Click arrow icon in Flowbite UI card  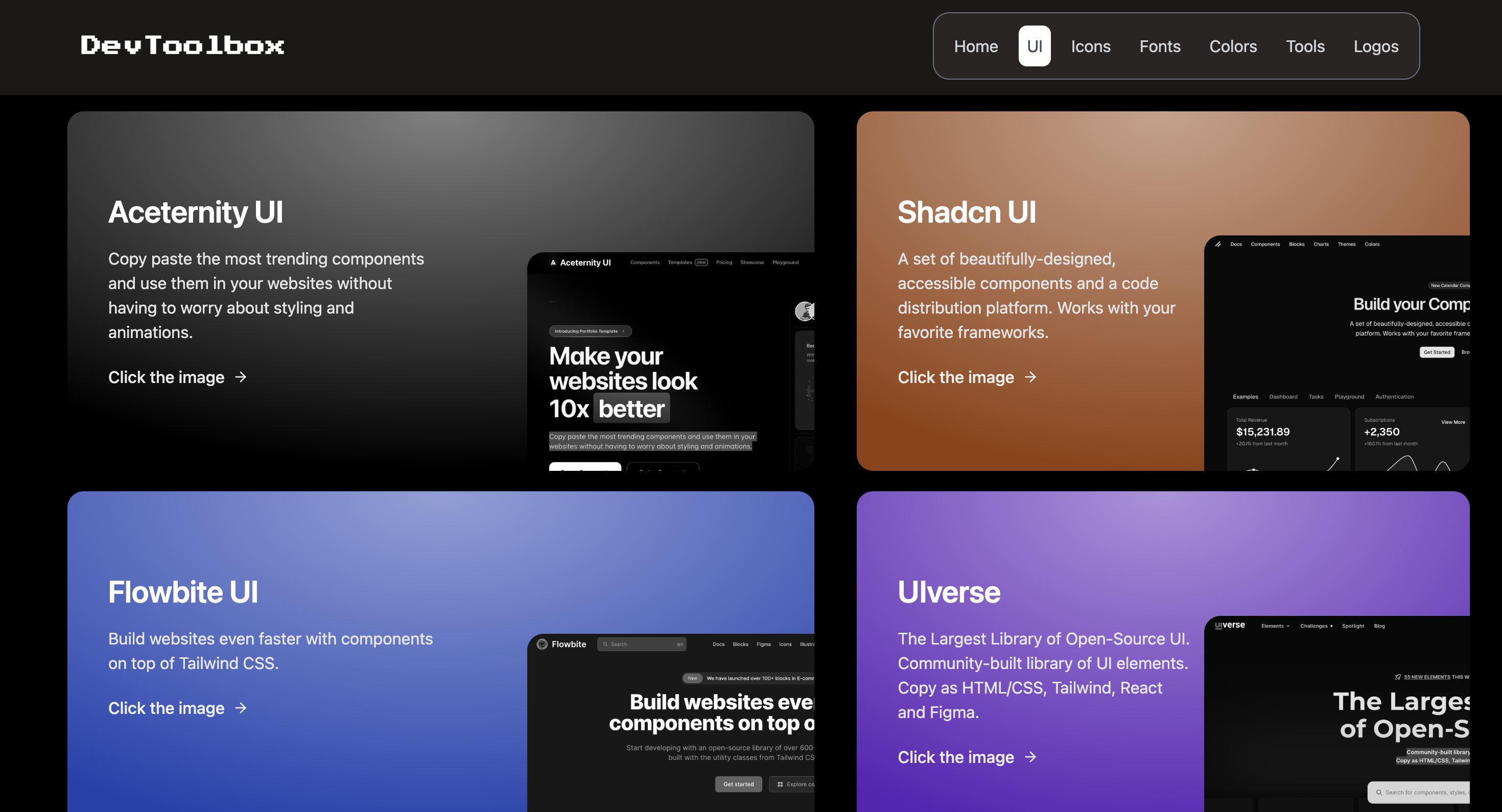pos(241,708)
